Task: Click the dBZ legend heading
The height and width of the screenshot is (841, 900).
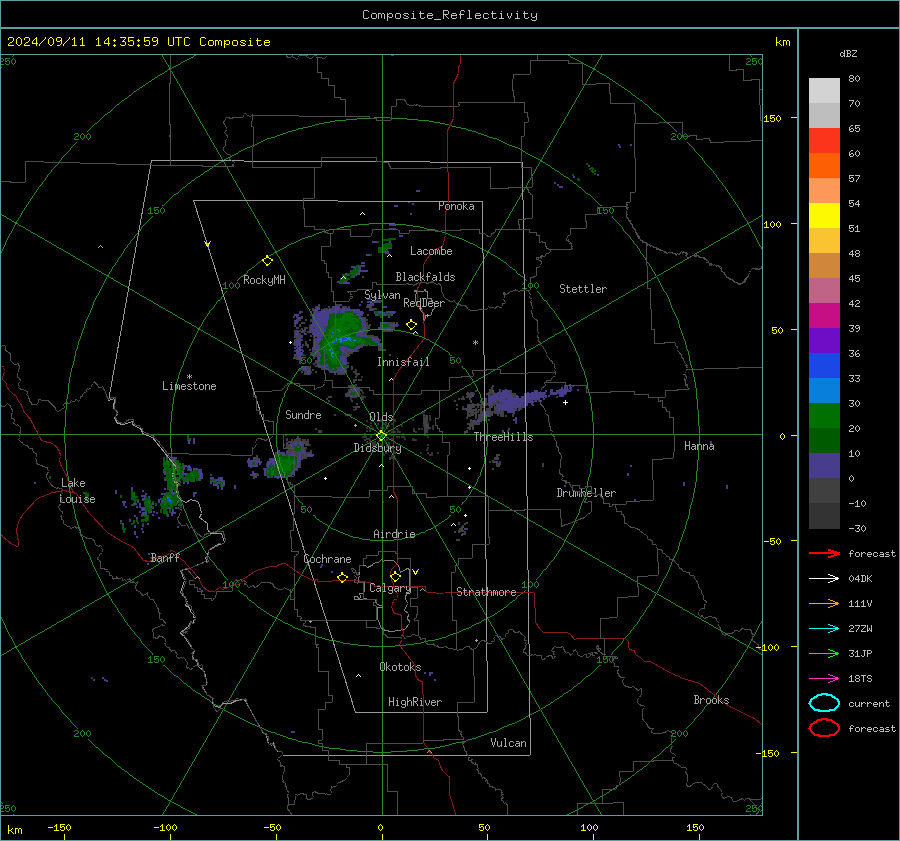Action: pyautogui.click(x=848, y=53)
